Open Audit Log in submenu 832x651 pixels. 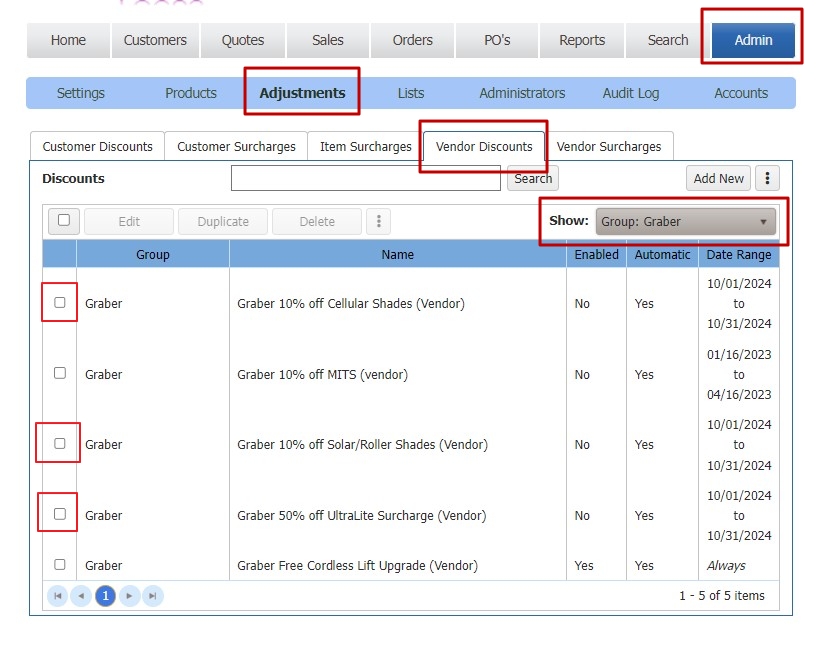[630, 93]
